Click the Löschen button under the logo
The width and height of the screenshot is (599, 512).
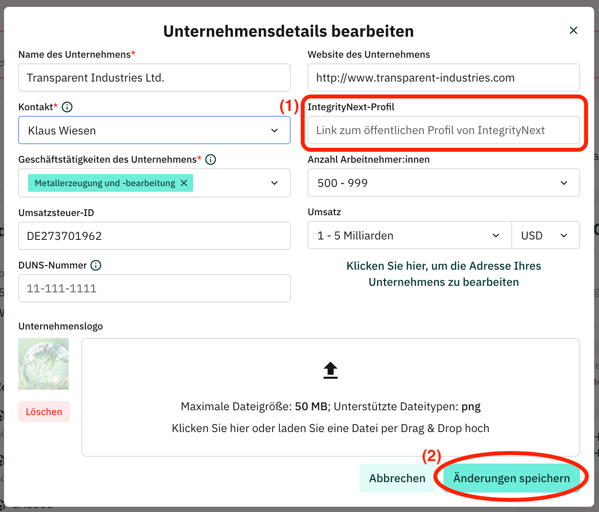tap(44, 412)
